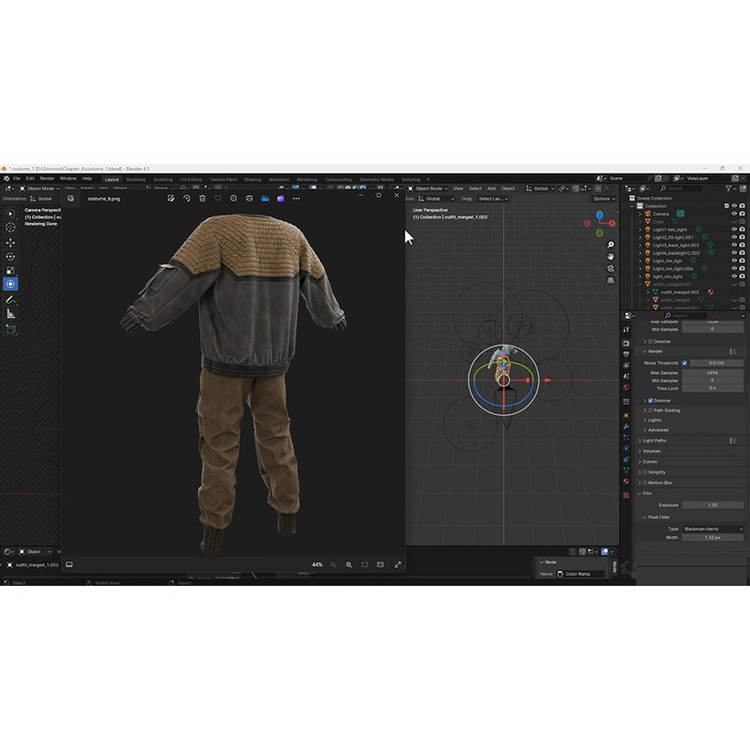Click the Exposure value slider
This screenshot has width=750, height=750.
coord(712,505)
